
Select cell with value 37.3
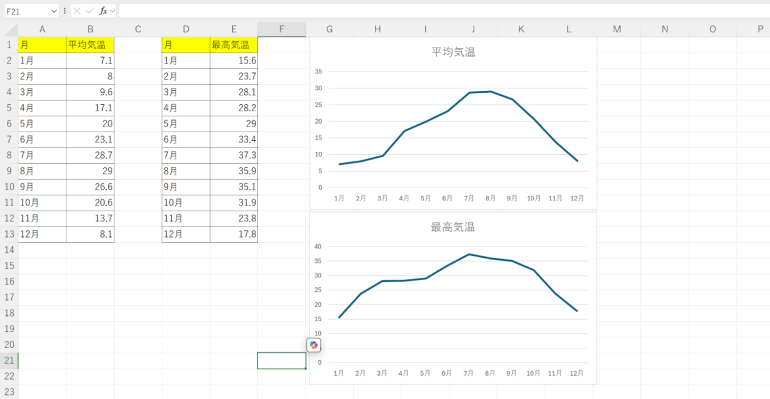[234, 155]
